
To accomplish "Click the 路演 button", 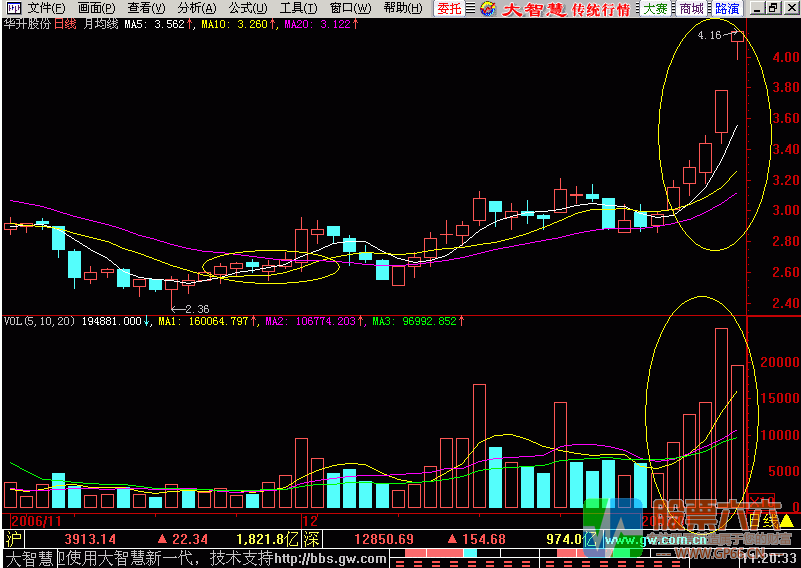I will pyautogui.click(x=727, y=9).
